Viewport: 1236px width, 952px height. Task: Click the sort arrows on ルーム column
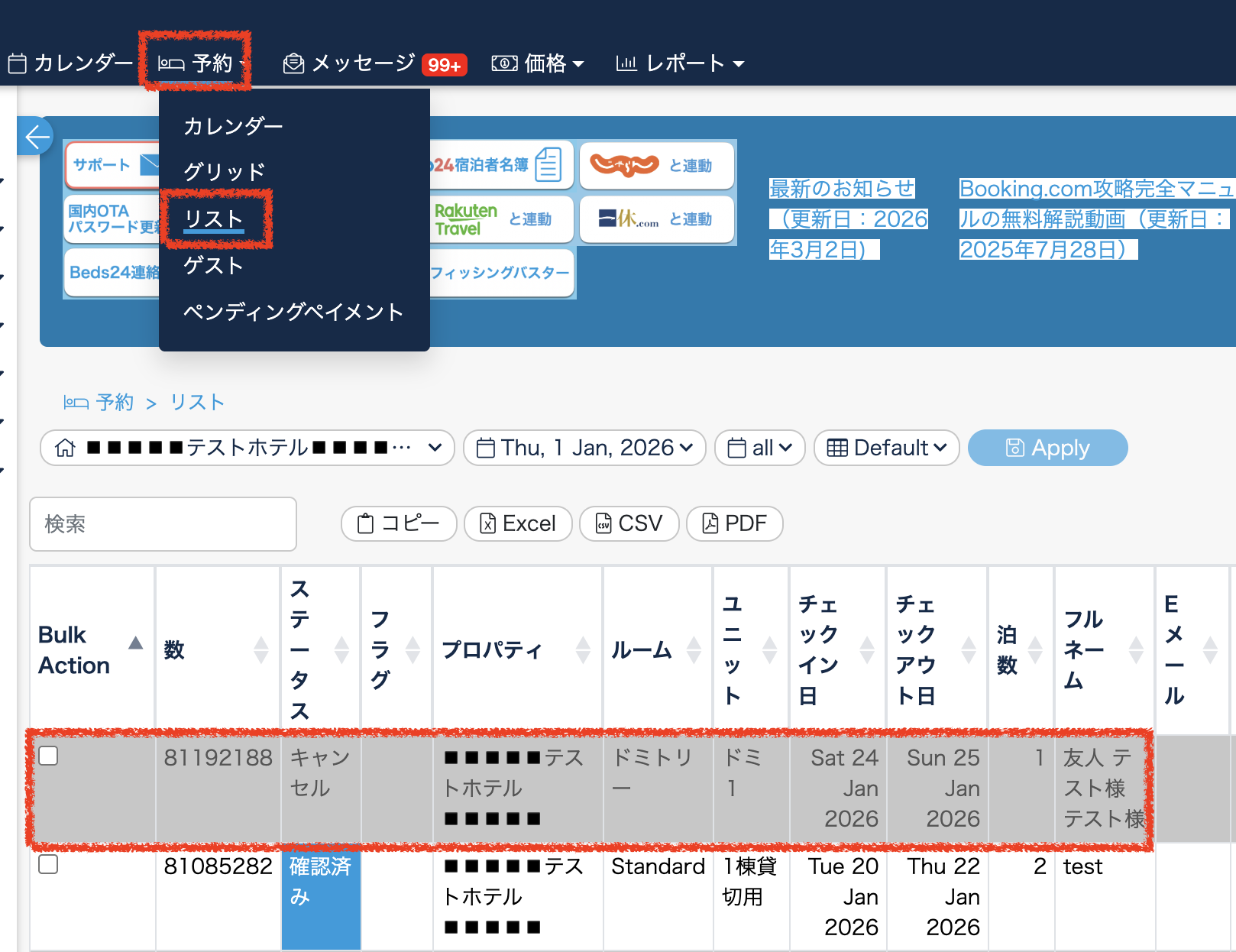694,650
